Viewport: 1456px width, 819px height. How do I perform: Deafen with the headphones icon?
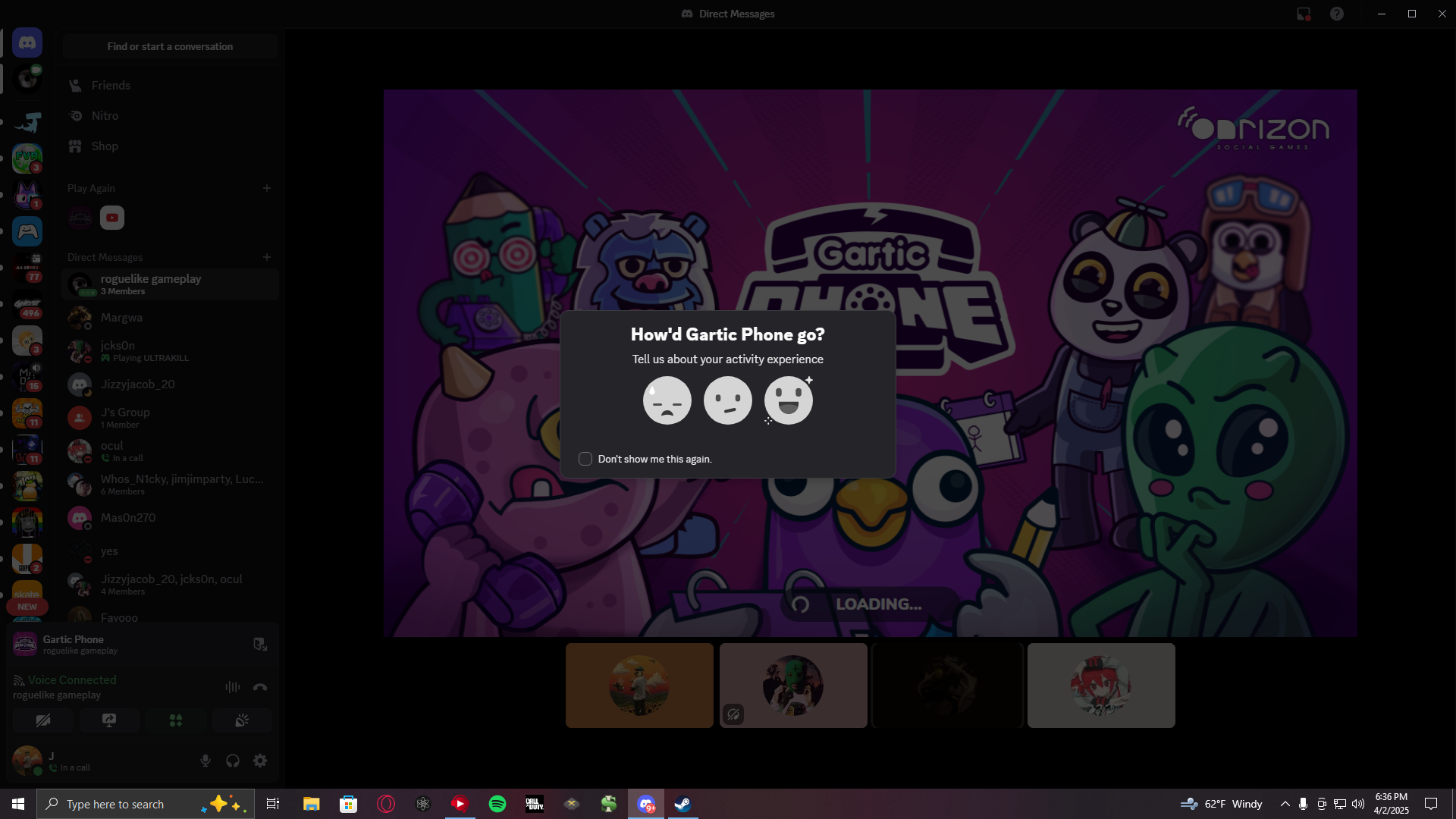tap(233, 761)
